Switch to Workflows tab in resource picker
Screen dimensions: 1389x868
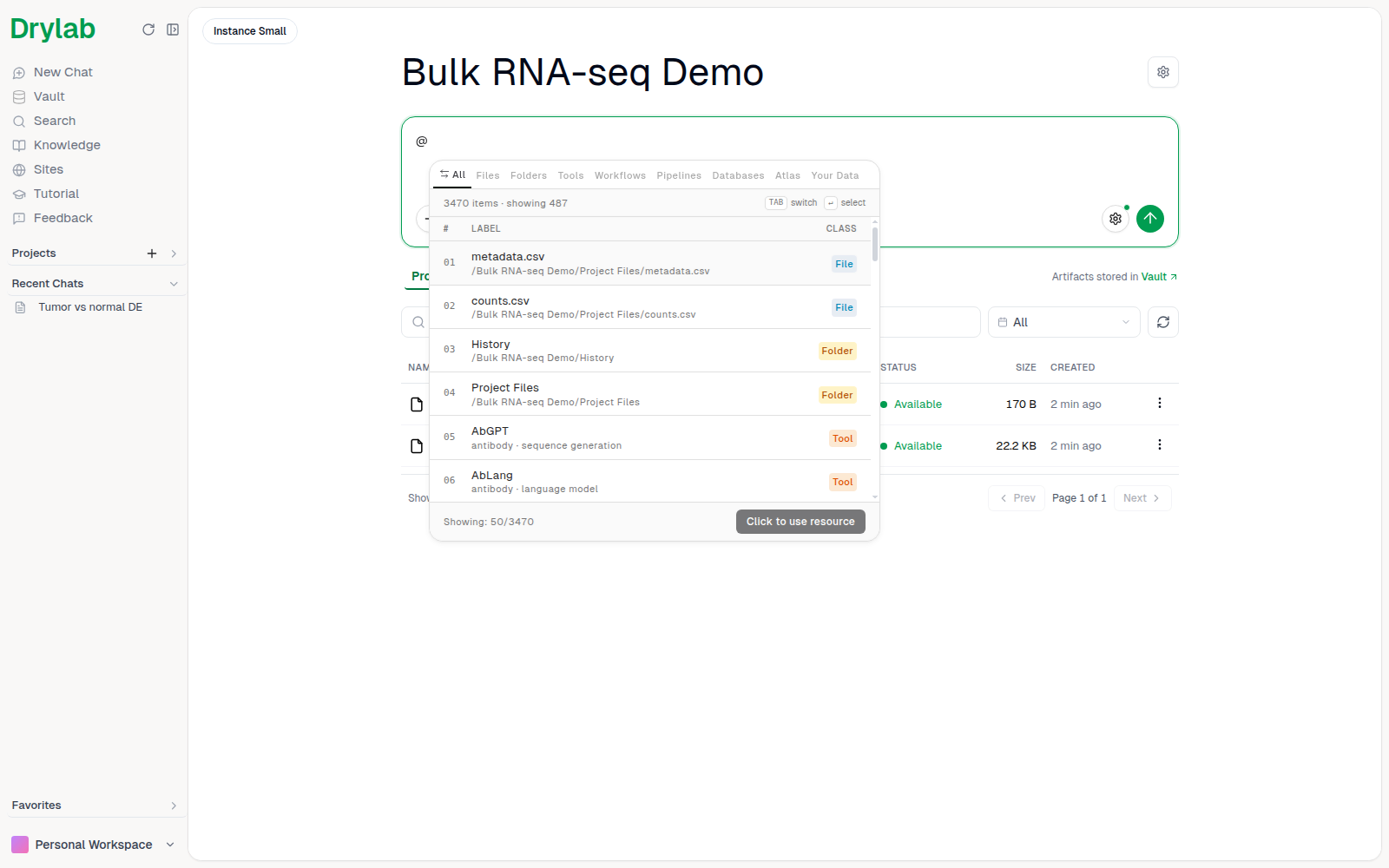[x=620, y=175]
